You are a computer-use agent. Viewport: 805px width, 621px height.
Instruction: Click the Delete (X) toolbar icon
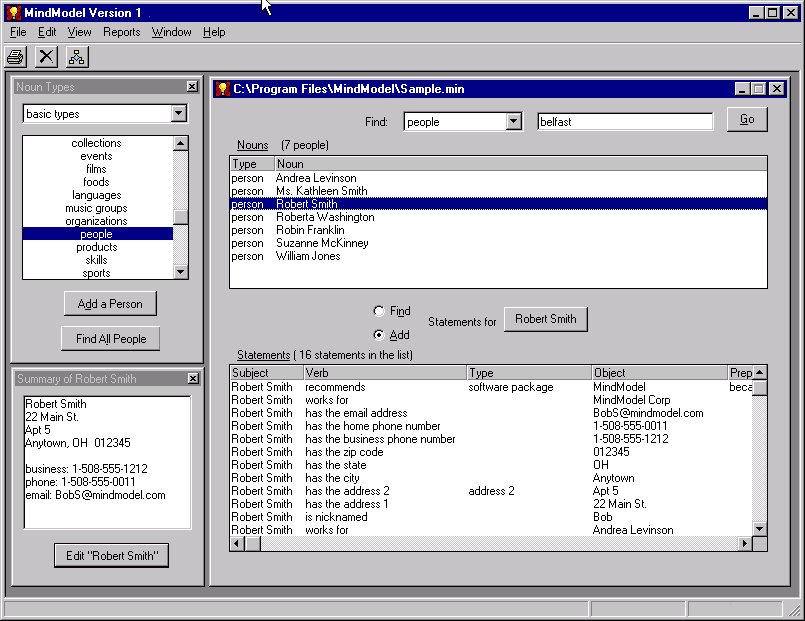tap(46, 57)
